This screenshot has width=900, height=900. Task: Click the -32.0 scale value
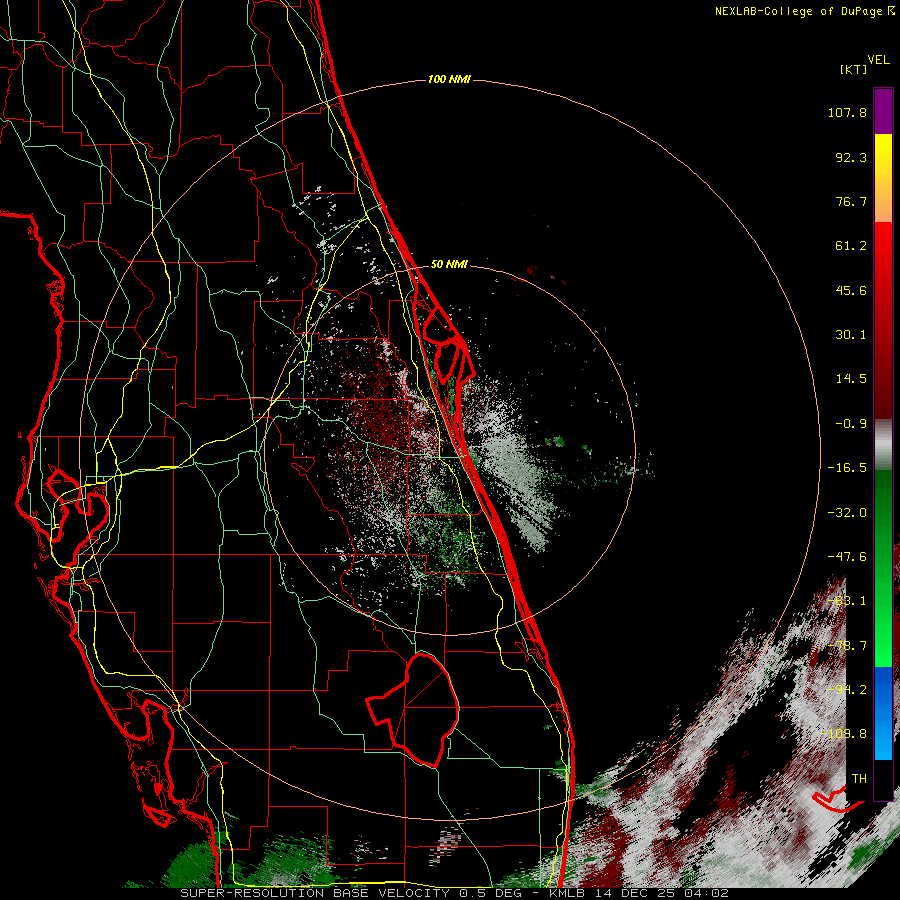click(847, 513)
